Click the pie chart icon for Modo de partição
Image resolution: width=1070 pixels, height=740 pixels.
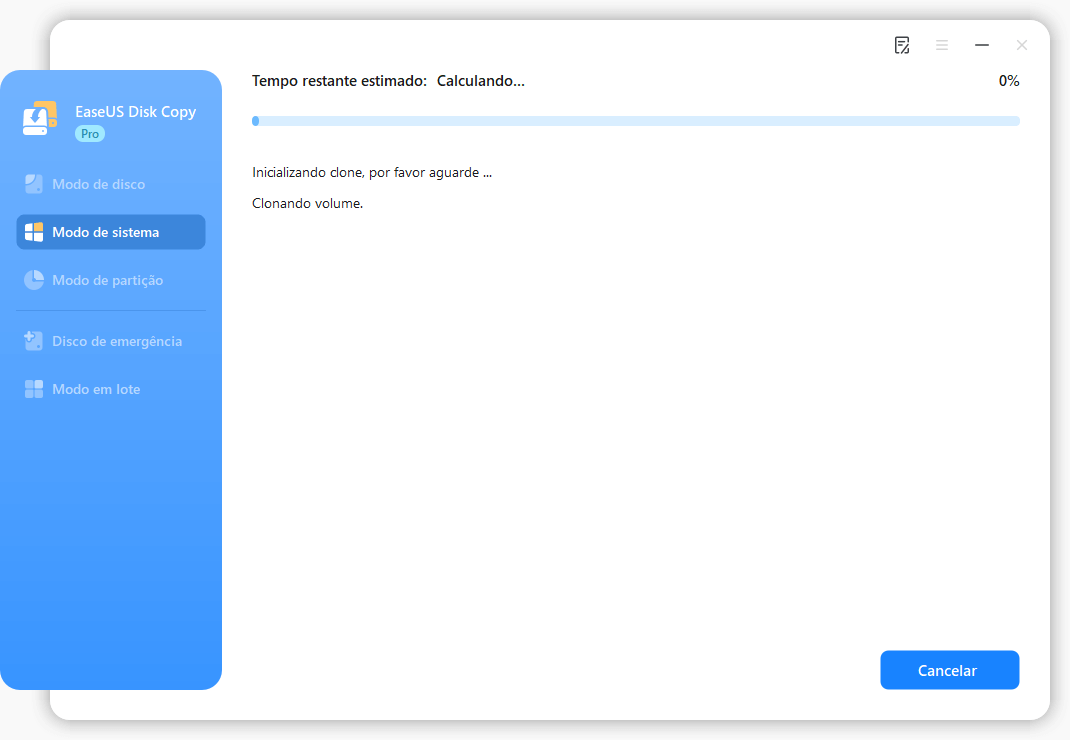point(34,280)
